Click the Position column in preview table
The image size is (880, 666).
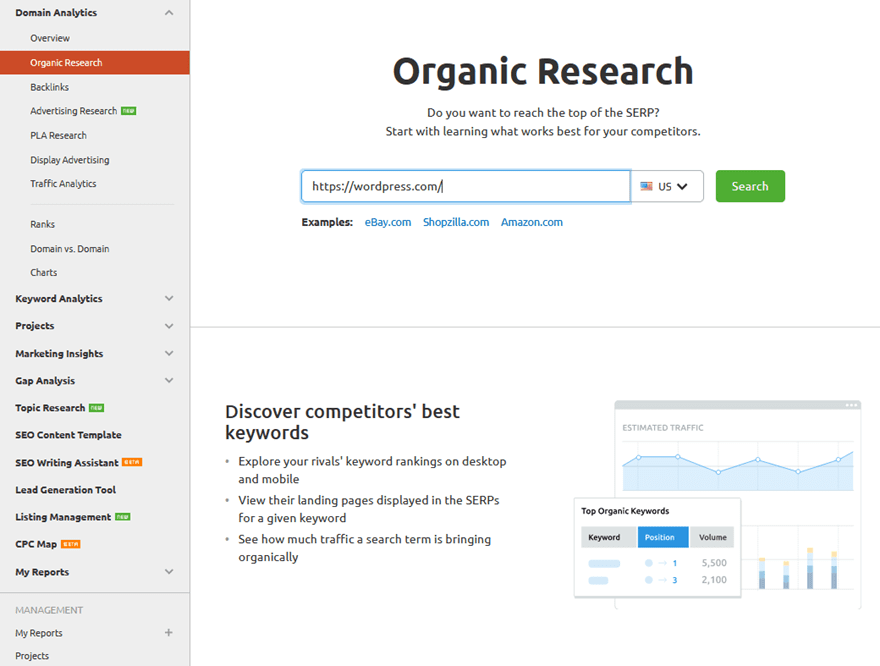[x=662, y=537]
